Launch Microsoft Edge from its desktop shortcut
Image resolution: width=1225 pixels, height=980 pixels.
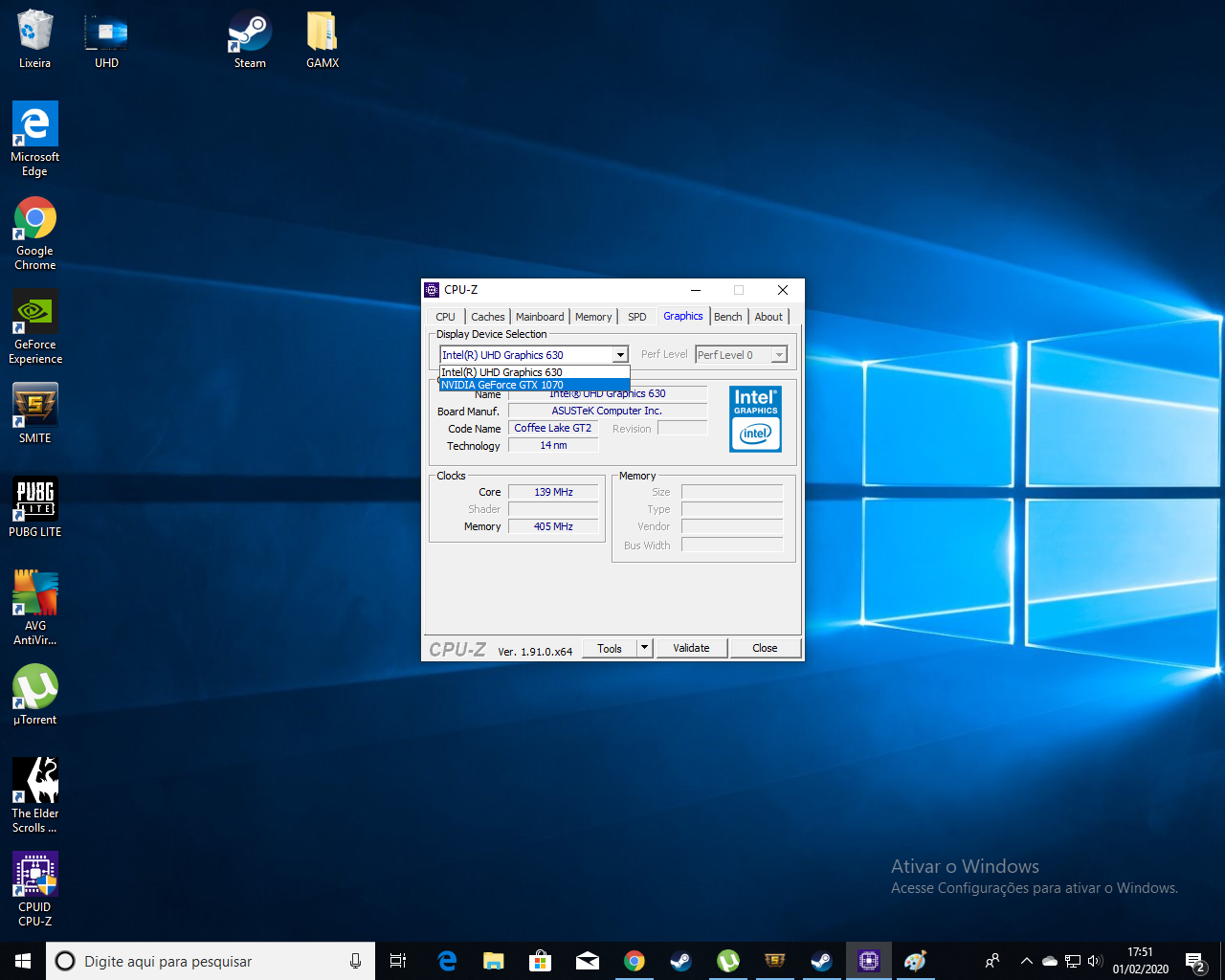(34, 139)
